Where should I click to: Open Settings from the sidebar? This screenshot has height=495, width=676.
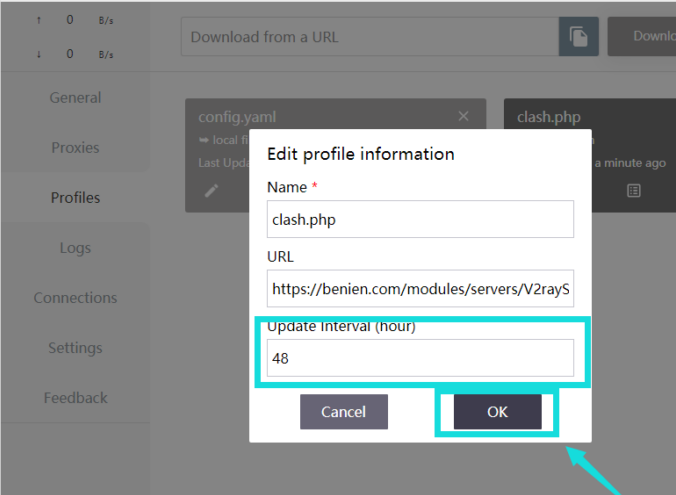click(75, 348)
